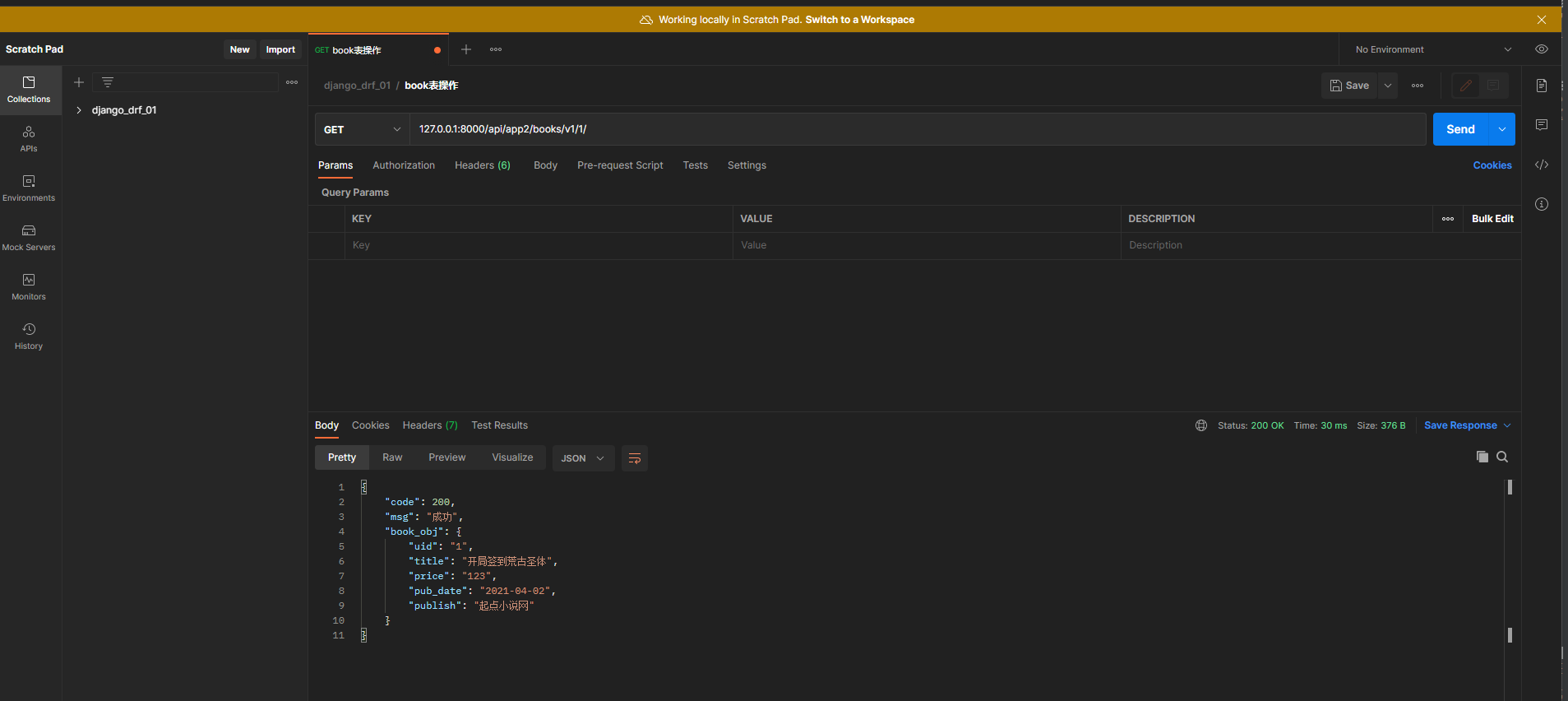Click the collections filter icon

tap(108, 82)
